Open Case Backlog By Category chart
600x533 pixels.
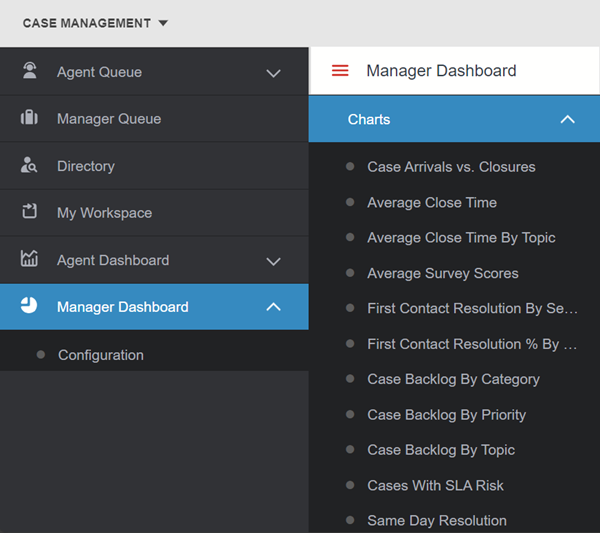click(453, 379)
